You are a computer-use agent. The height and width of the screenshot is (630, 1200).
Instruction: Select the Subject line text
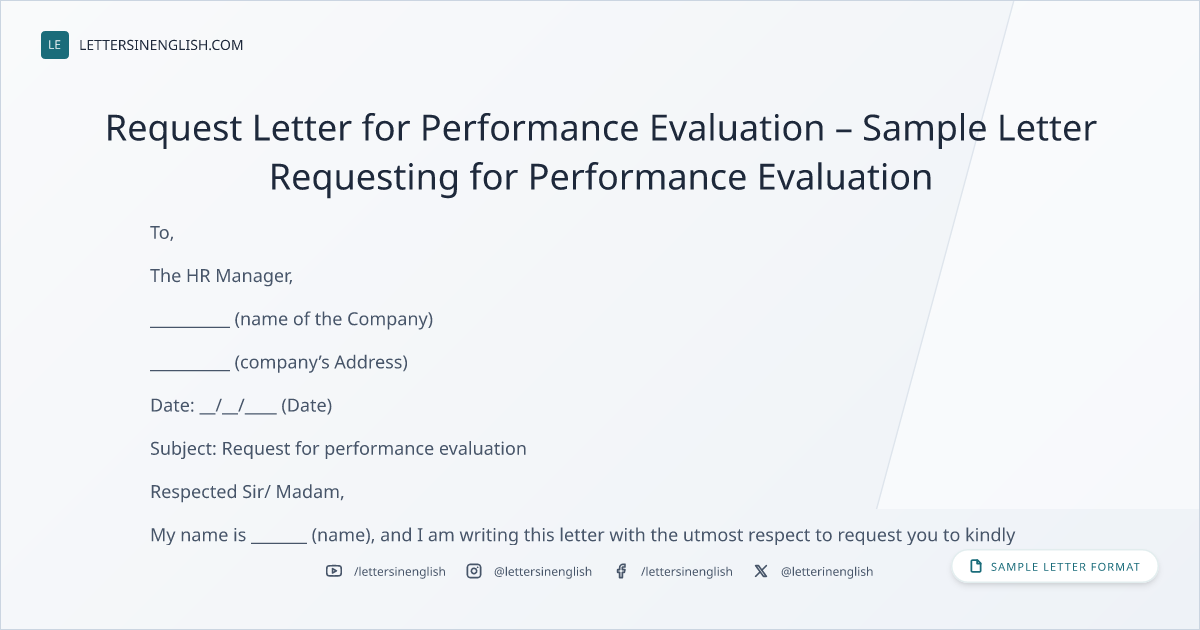[x=338, y=449]
